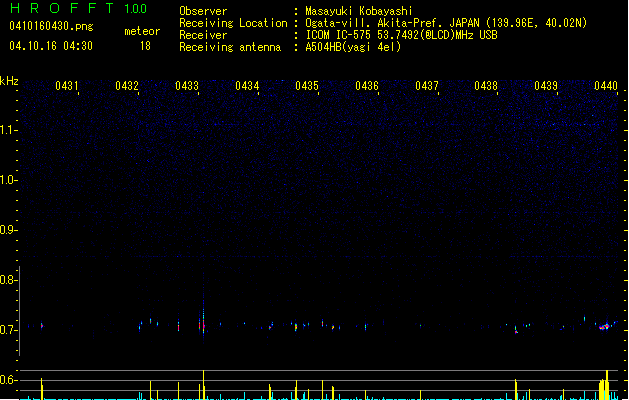The image size is (629, 400).
Task: Click the ICOM IC-575 receiver text
Action: tap(401, 35)
